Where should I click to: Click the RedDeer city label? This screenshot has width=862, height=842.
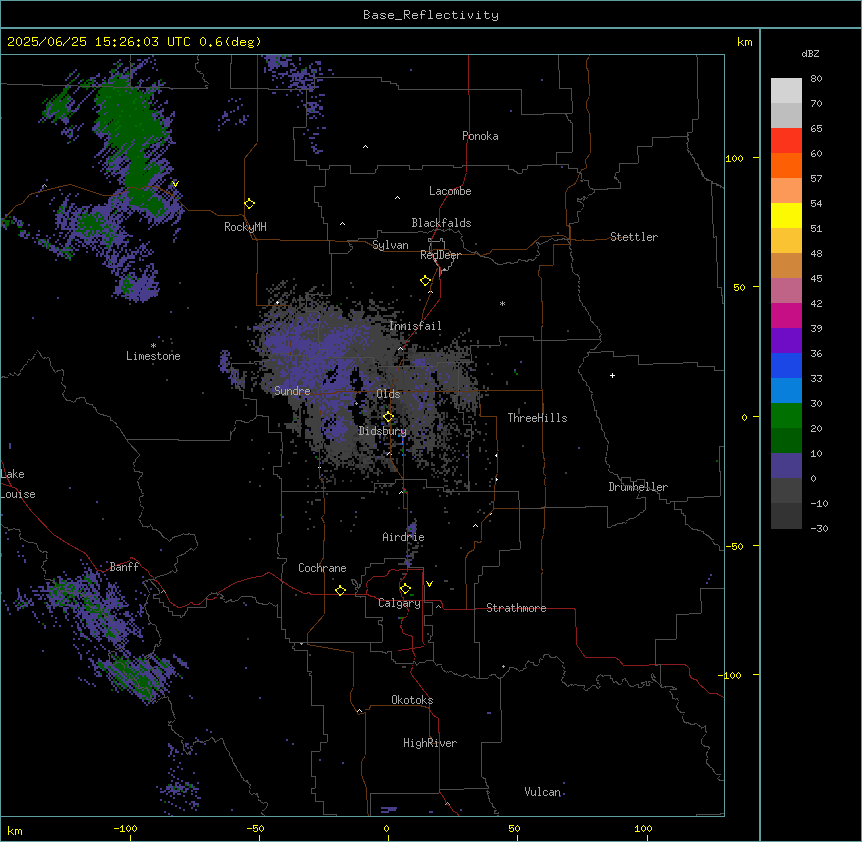[440, 255]
